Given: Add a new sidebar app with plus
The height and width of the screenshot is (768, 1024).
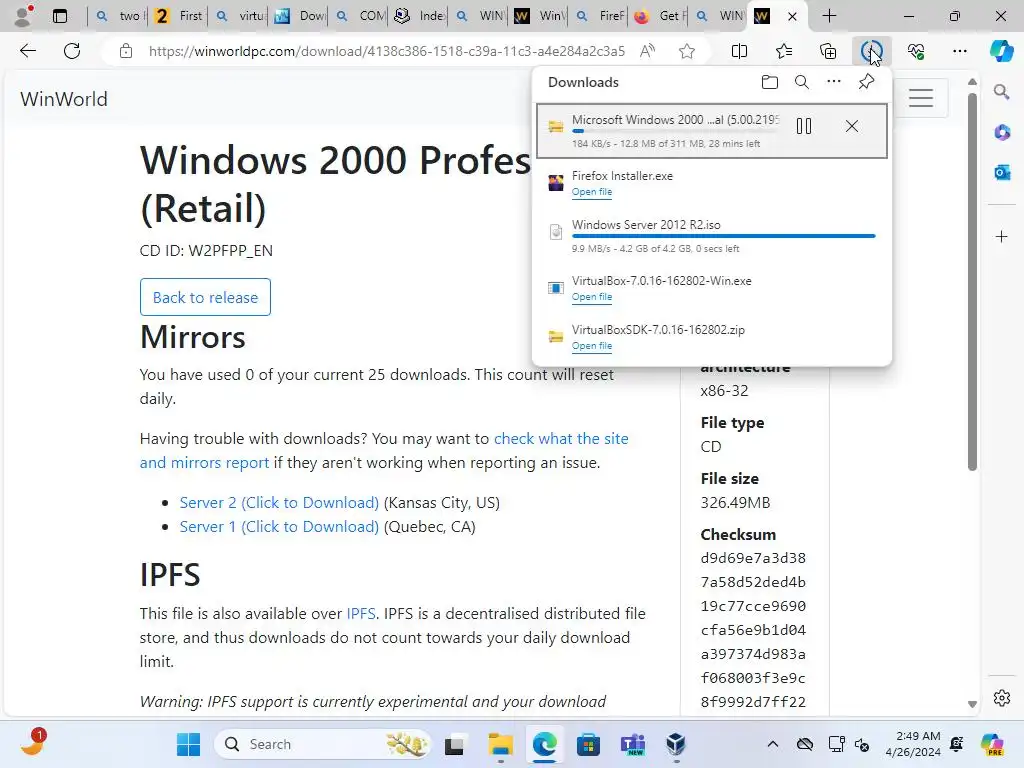Looking at the screenshot, I should (1001, 236).
